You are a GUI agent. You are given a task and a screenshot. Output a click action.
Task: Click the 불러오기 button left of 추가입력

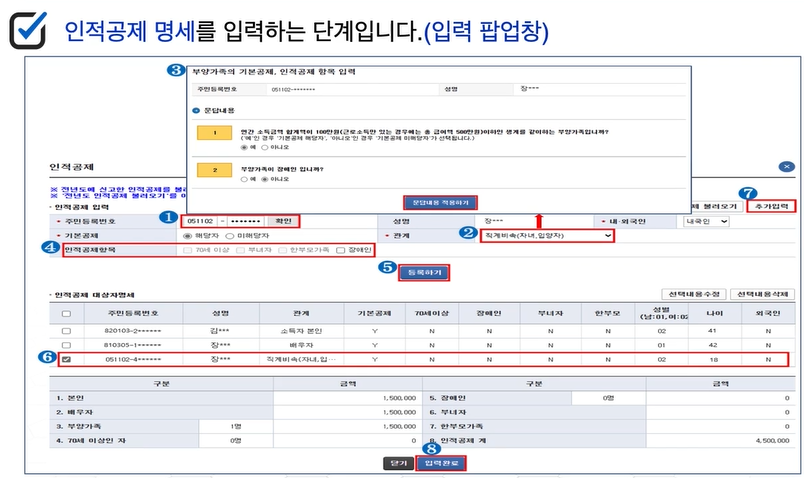click(x=716, y=206)
